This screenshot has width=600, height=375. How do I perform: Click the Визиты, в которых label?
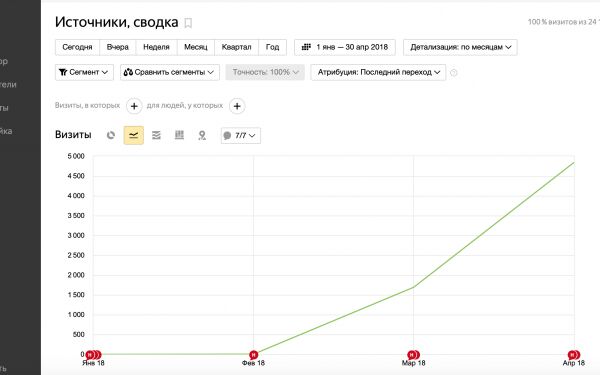pyautogui.click(x=87, y=105)
